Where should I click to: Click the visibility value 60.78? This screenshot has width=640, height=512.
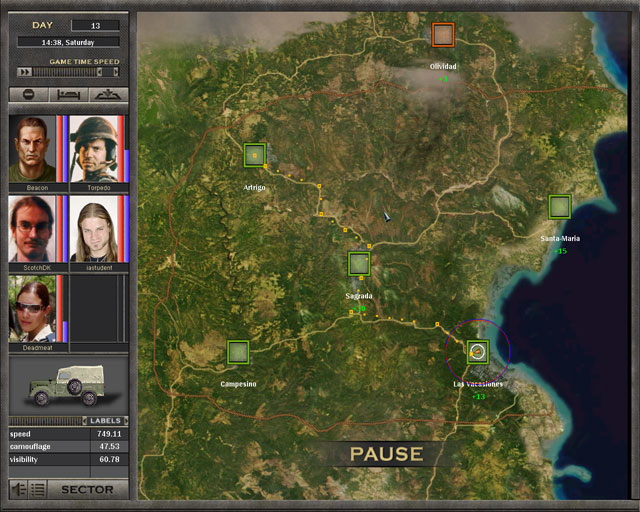pos(109,459)
